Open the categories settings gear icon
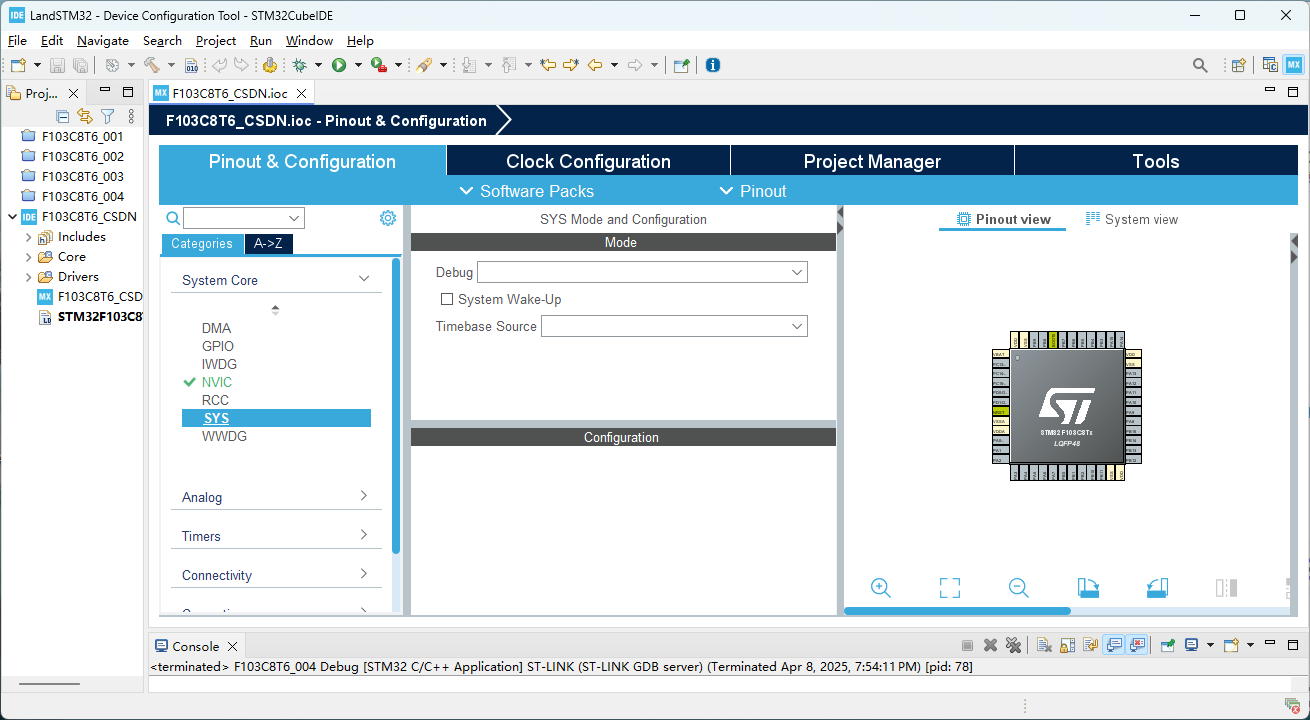 tap(388, 218)
